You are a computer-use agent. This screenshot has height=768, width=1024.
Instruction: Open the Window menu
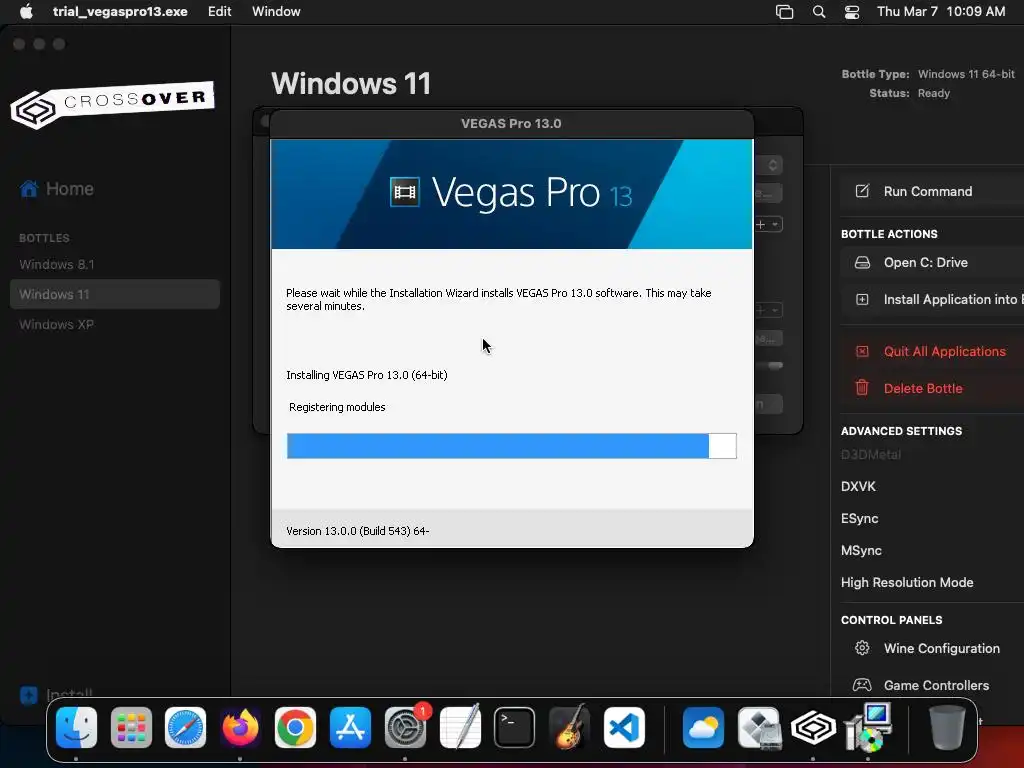pyautogui.click(x=276, y=12)
